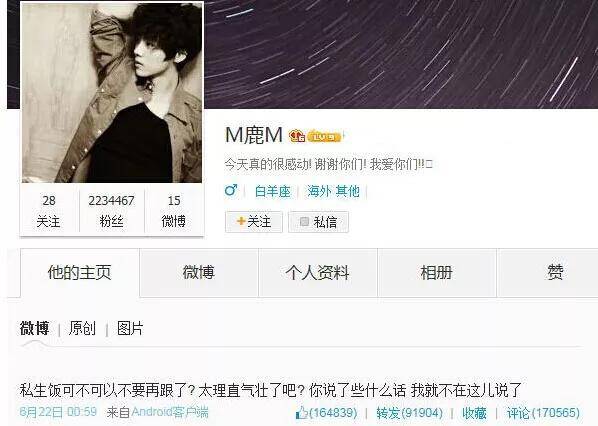Open the 2234467 粉丝 followers list
This screenshot has height=426, width=598.
(x=111, y=211)
